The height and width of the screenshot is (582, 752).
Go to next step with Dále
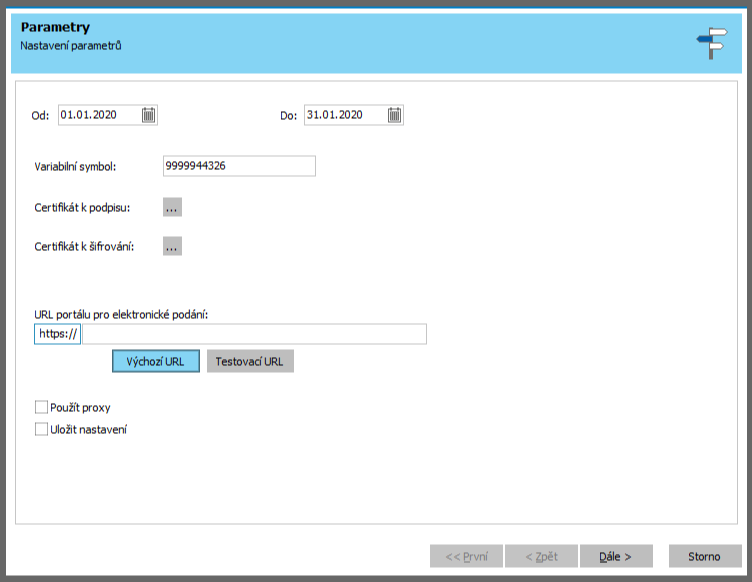click(615, 556)
